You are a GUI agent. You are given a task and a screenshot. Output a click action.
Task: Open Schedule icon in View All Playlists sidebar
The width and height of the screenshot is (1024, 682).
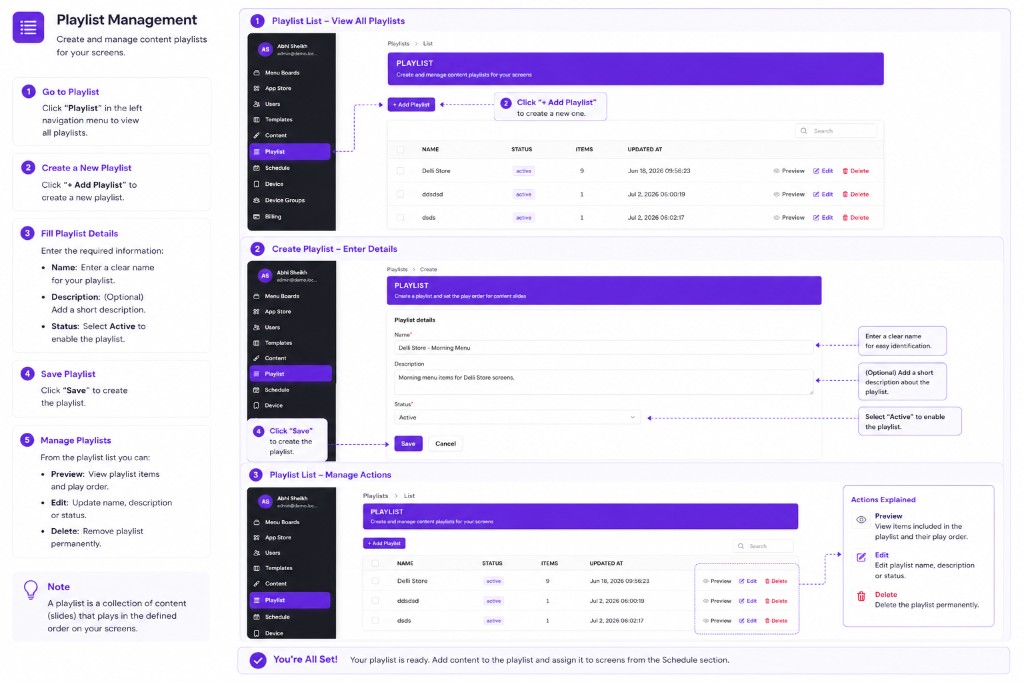[x=257, y=168]
